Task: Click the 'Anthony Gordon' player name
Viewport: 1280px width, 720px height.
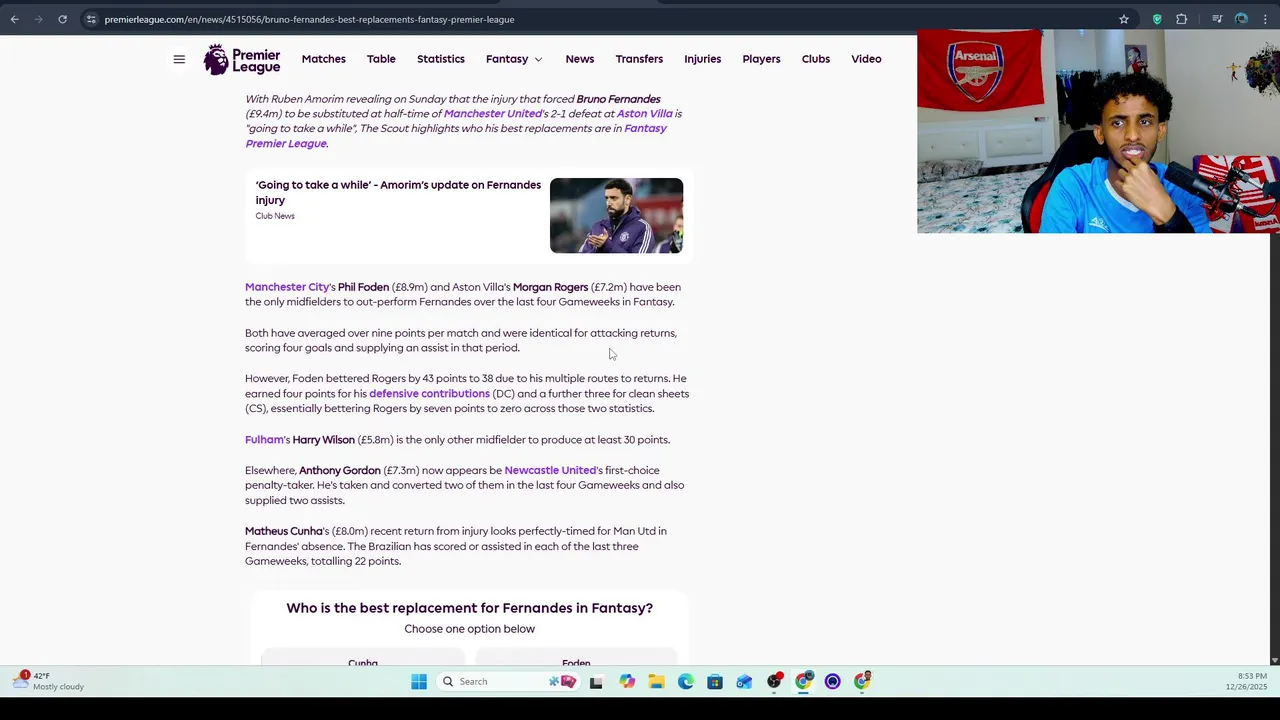Action: (340, 470)
